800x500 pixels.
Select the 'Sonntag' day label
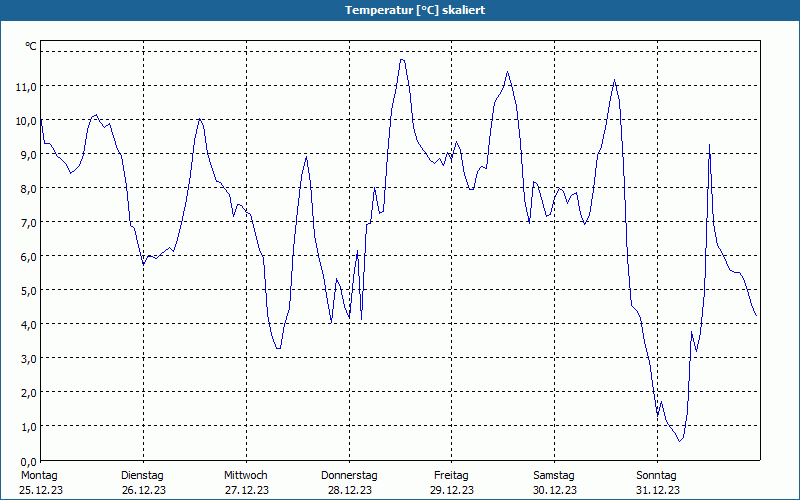657,476
